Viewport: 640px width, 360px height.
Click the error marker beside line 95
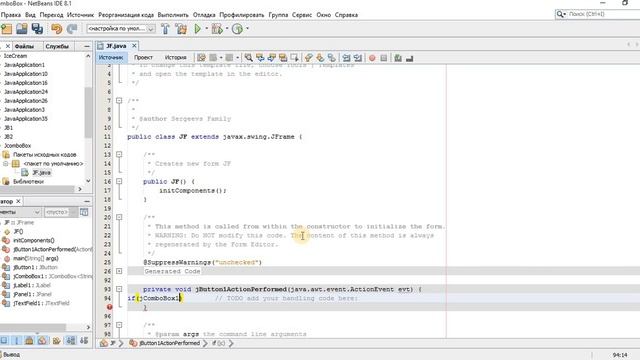pyautogui.click(x=109, y=307)
